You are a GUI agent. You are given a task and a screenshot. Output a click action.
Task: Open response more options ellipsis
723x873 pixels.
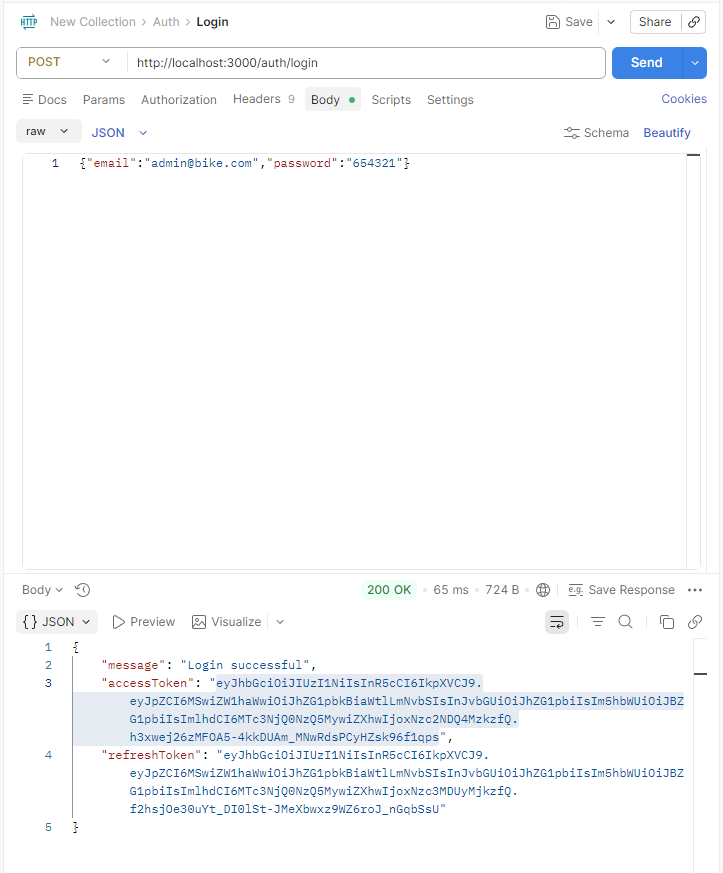pos(695,590)
